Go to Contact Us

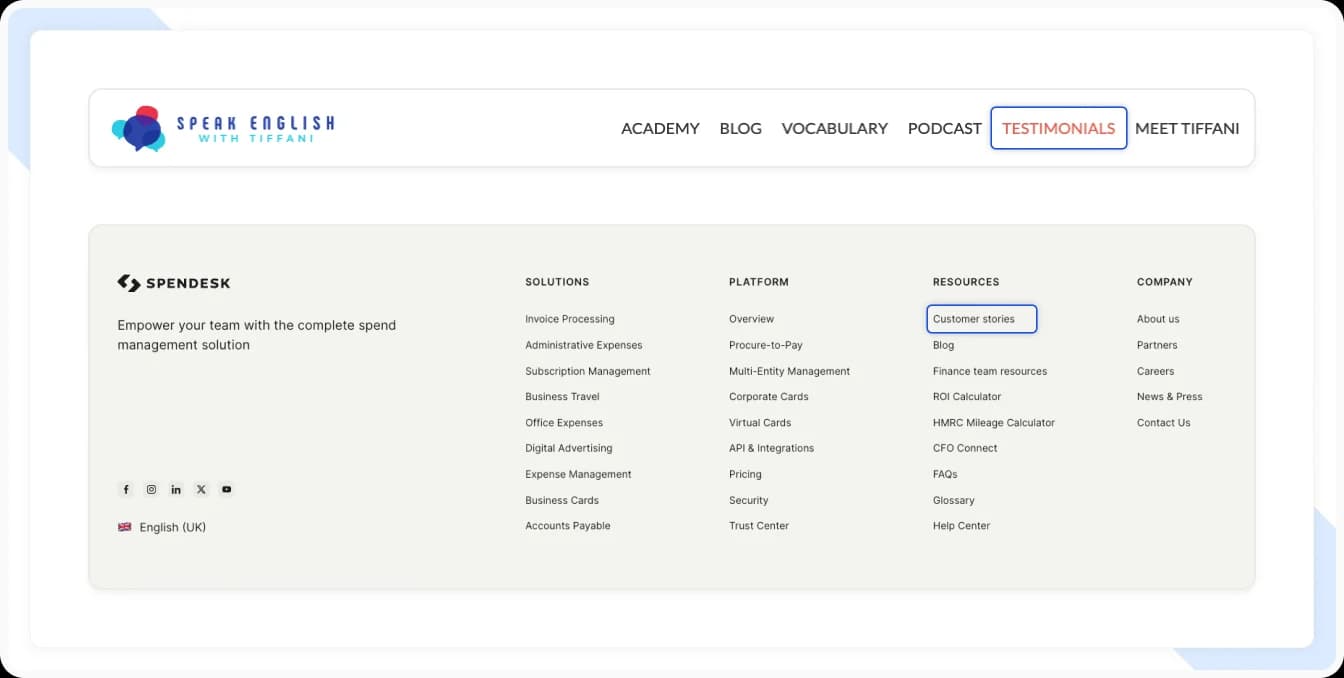point(1163,422)
